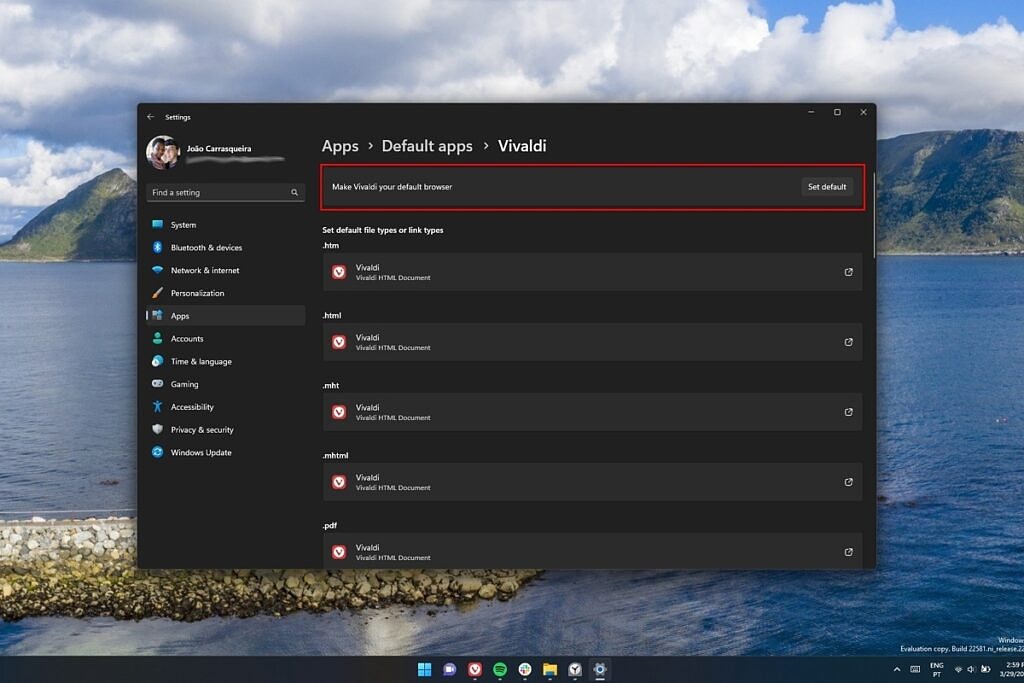Click the Set default button for Vivaldi
The height and width of the screenshot is (683, 1024).
pyautogui.click(x=827, y=187)
